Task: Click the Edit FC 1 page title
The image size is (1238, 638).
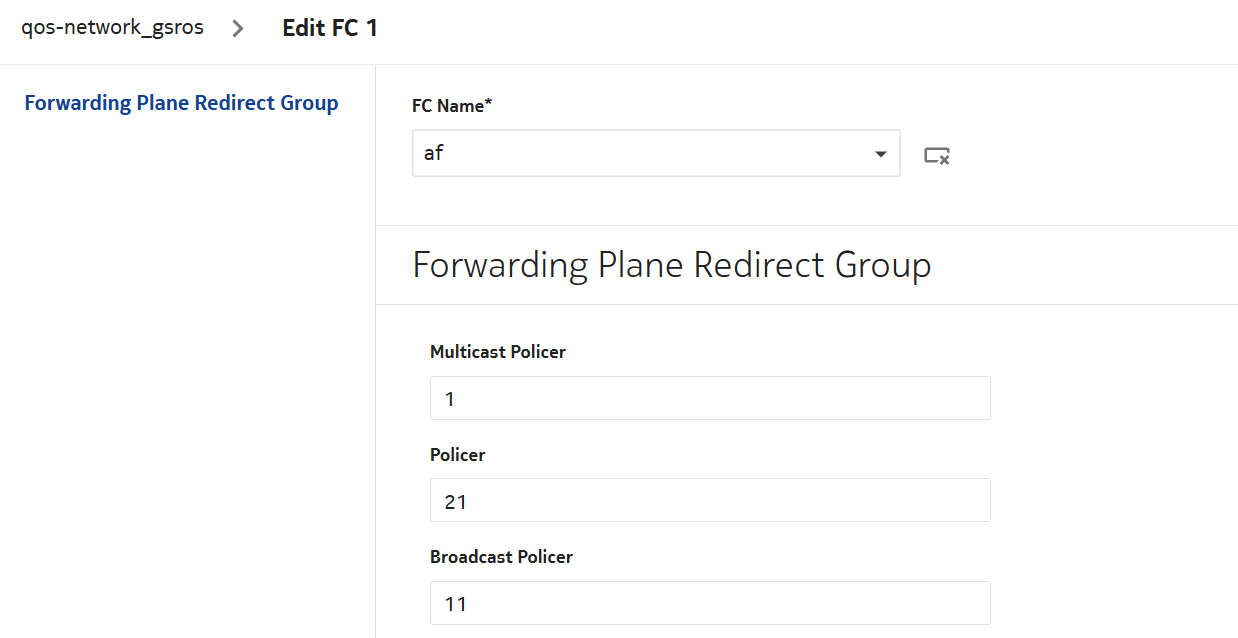Action: [330, 28]
